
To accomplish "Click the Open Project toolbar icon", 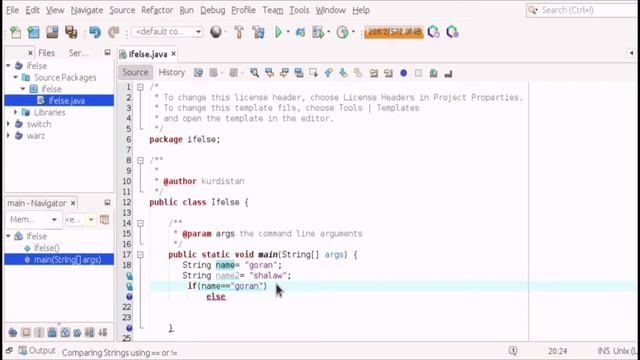I will 52,32.
